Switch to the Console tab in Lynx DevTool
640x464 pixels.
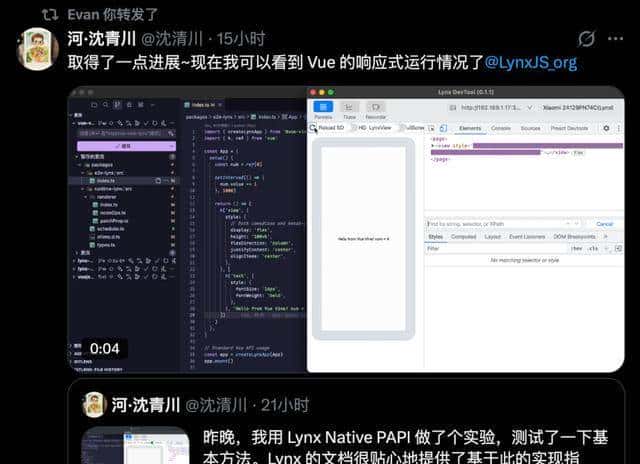[501, 128]
